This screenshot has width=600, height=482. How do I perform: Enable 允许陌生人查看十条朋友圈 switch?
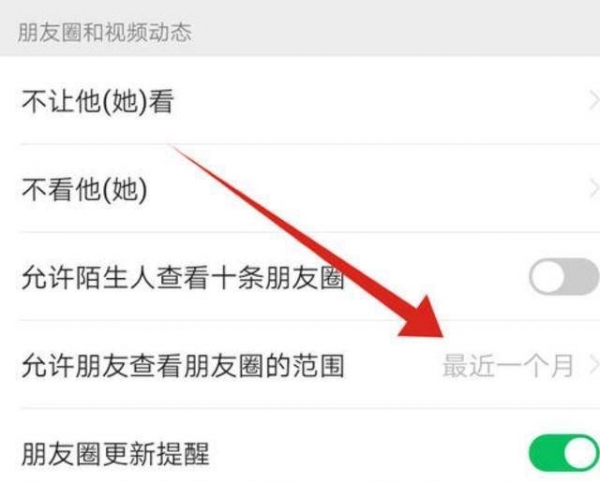tap(564, 276)
